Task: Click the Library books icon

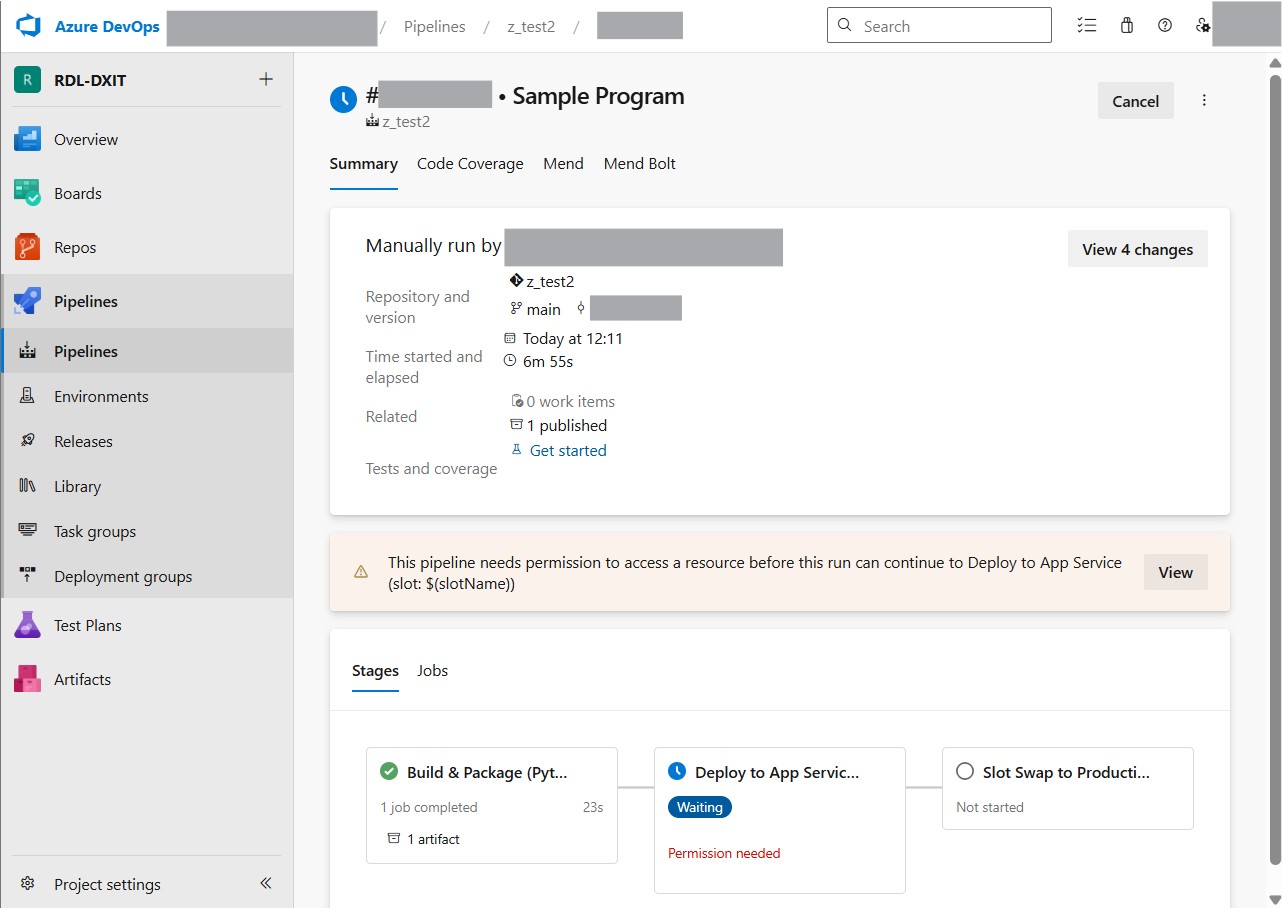Action: pos(28,487)
